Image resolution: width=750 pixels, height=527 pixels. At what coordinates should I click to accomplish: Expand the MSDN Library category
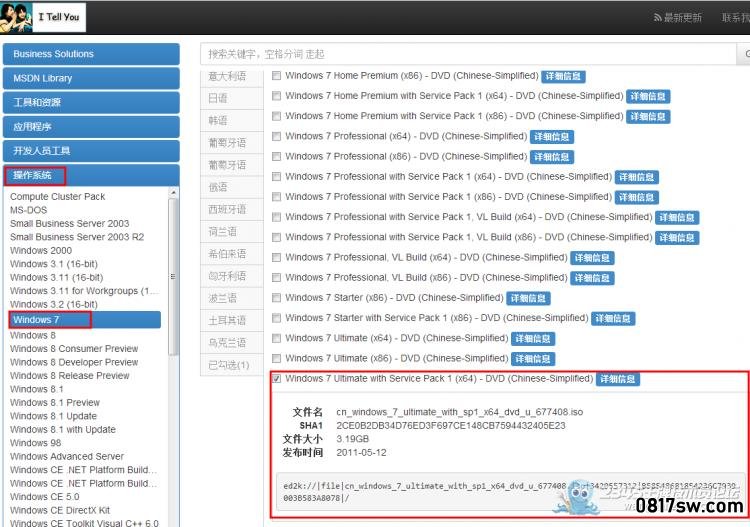pyautogui.click(x=91, y=78)
